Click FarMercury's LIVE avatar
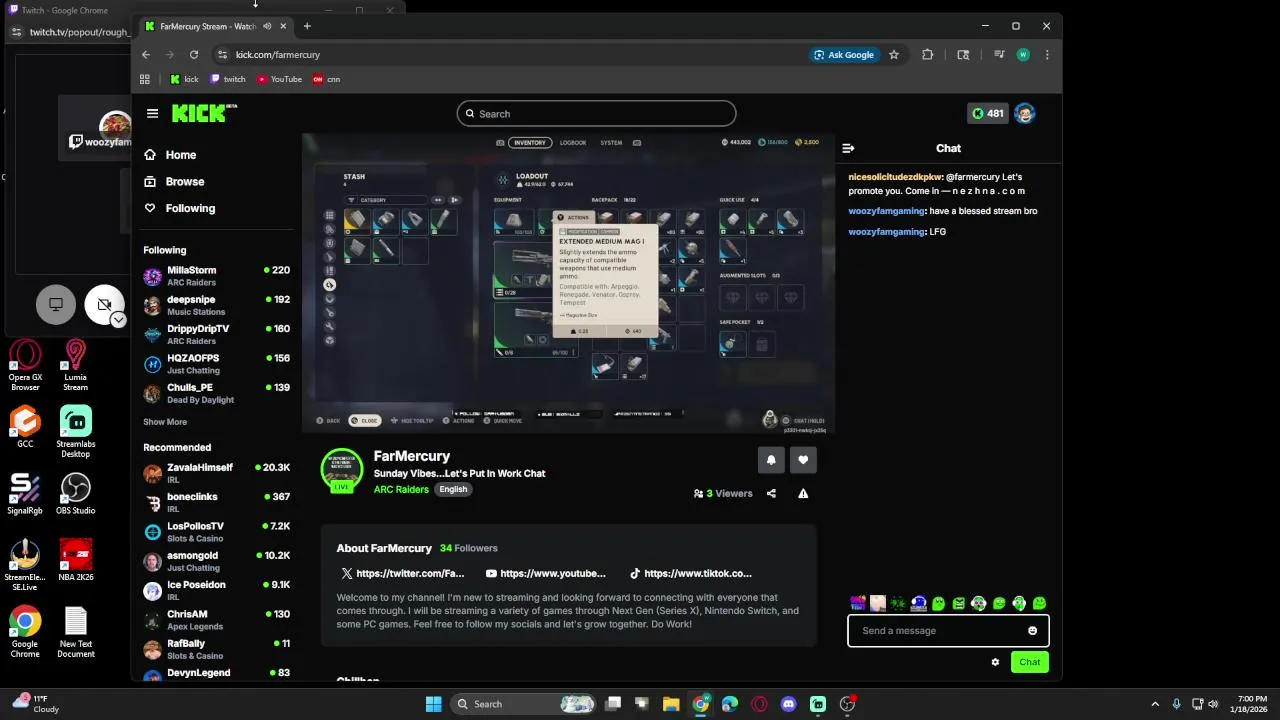The height and width of the screenshot is (720, 1280). pyautogui.click(x=342, y=471)
